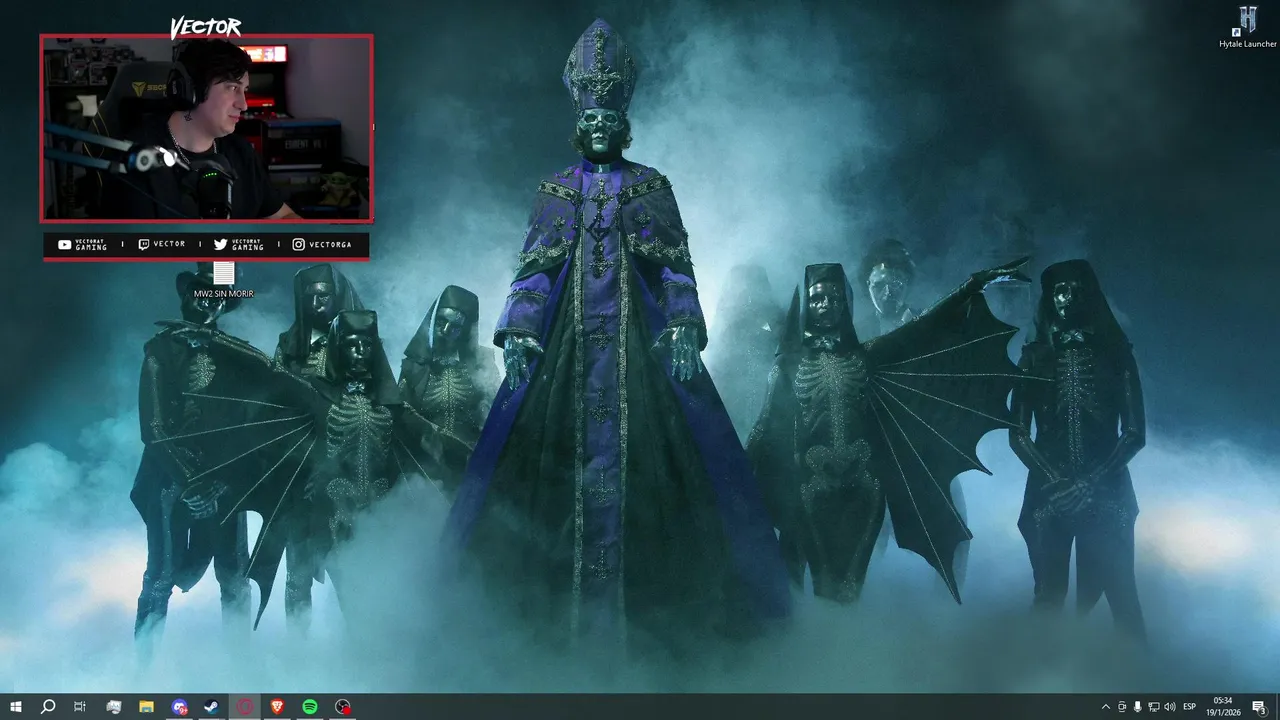1280x720 pixels.
Task: Show hidden system tray icons
Action: 1105,707
